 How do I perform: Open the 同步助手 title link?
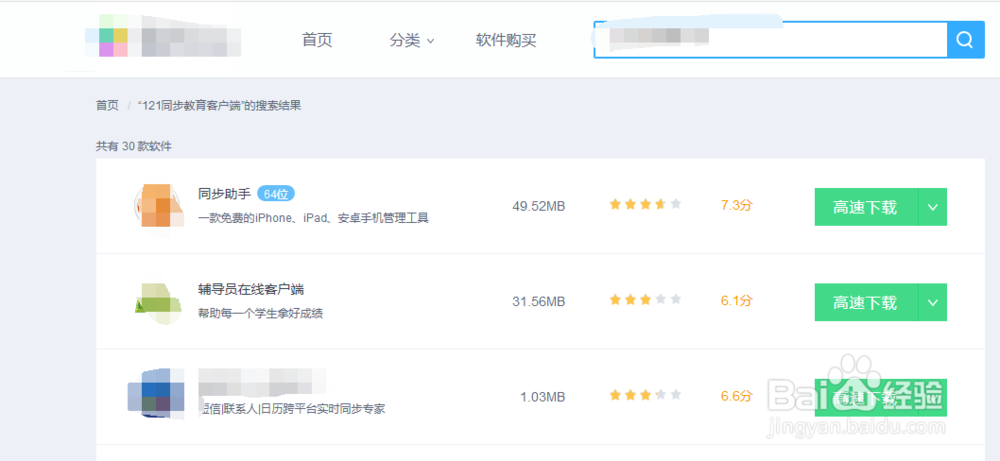tap(223, 194)
